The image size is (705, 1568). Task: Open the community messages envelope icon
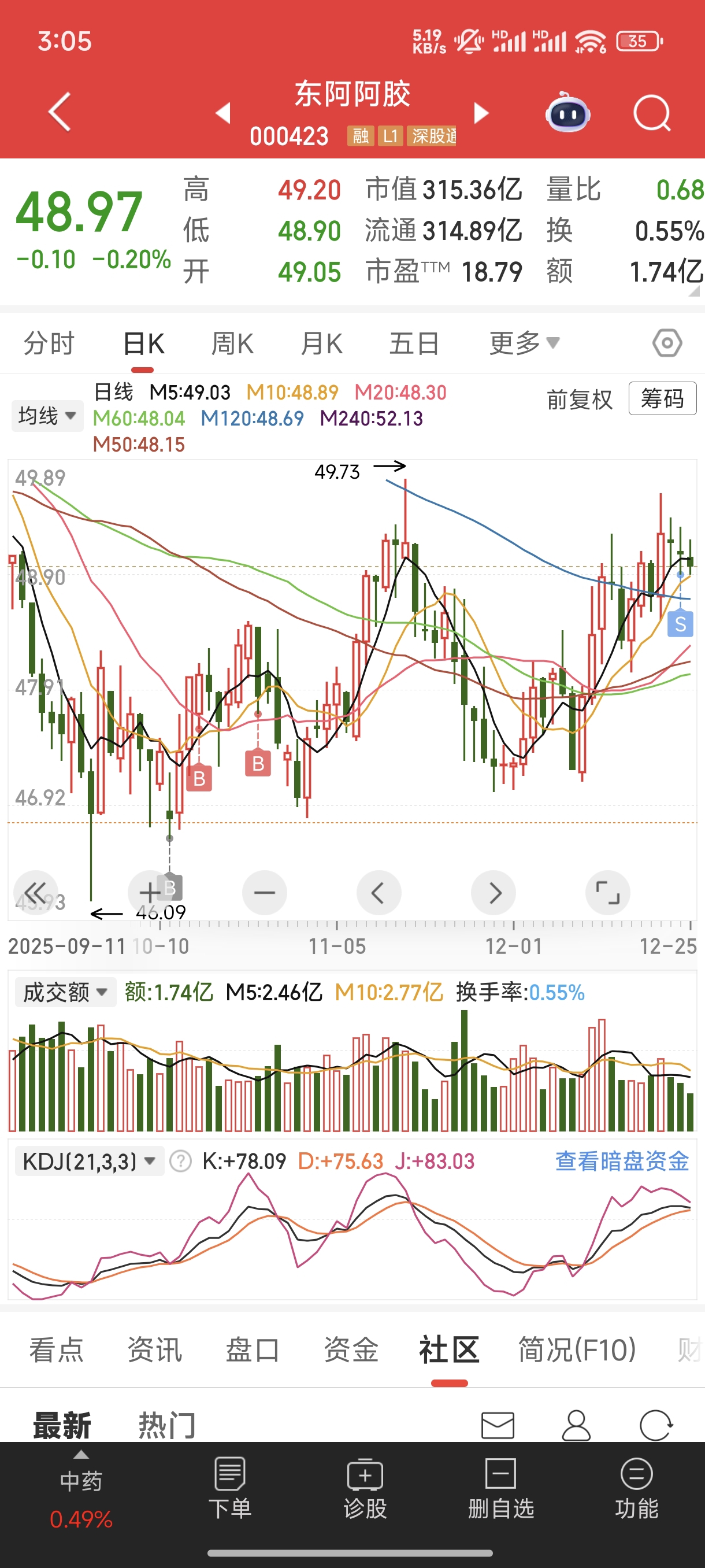click(498, 1426)
